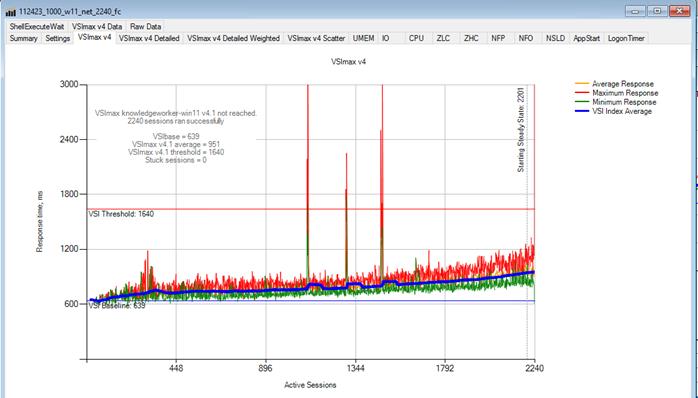Image resolution: width=698 pixels, height=398 pixels.
Task: Click the 'VSImax v4.1 average = 951' text
Action: tap(176, 144)
